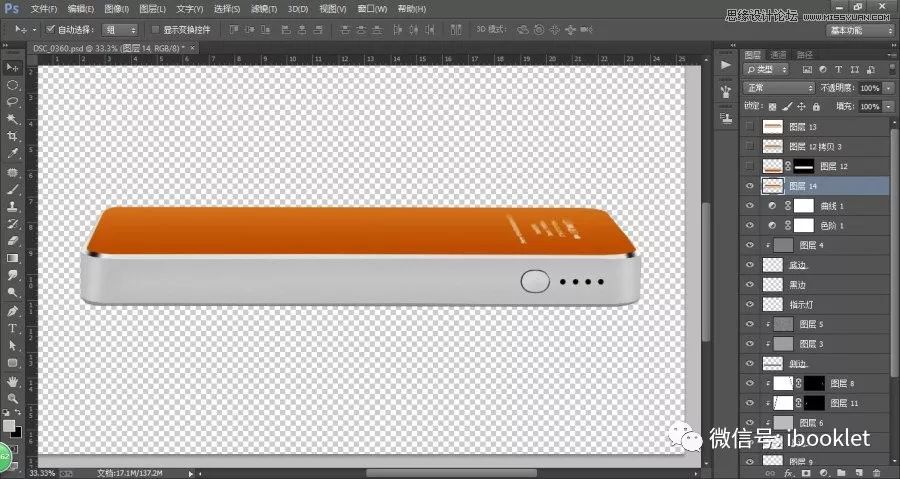This screenshot has height=479, width=900.
Task: Open the blend mode 正常 dropdown
Action: pyautogui.click(x=779, y=88)
